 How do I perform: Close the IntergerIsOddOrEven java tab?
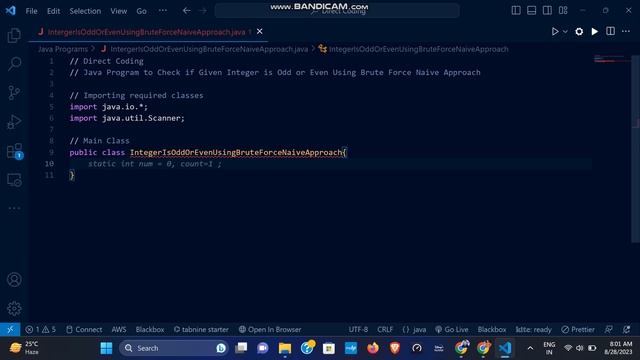(260, 31)
